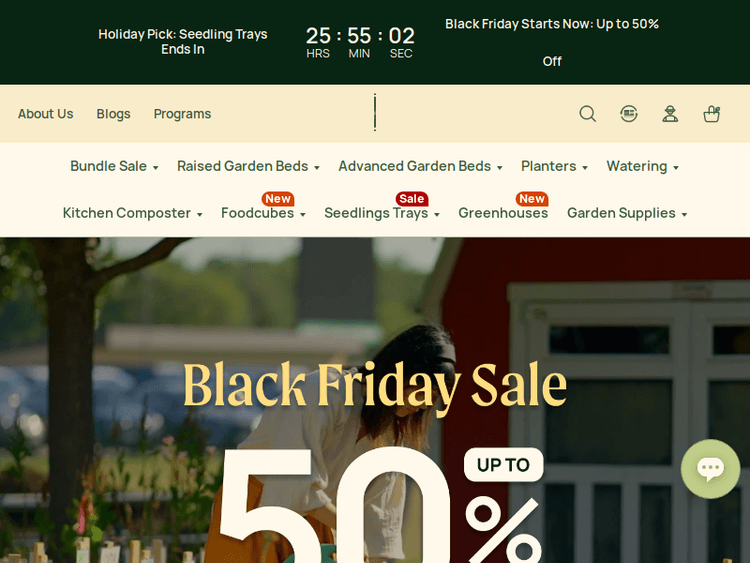This screenshot has width=750, height=563.
Task: Expand the Kitchen Composter menu
Action: [132, 213]
